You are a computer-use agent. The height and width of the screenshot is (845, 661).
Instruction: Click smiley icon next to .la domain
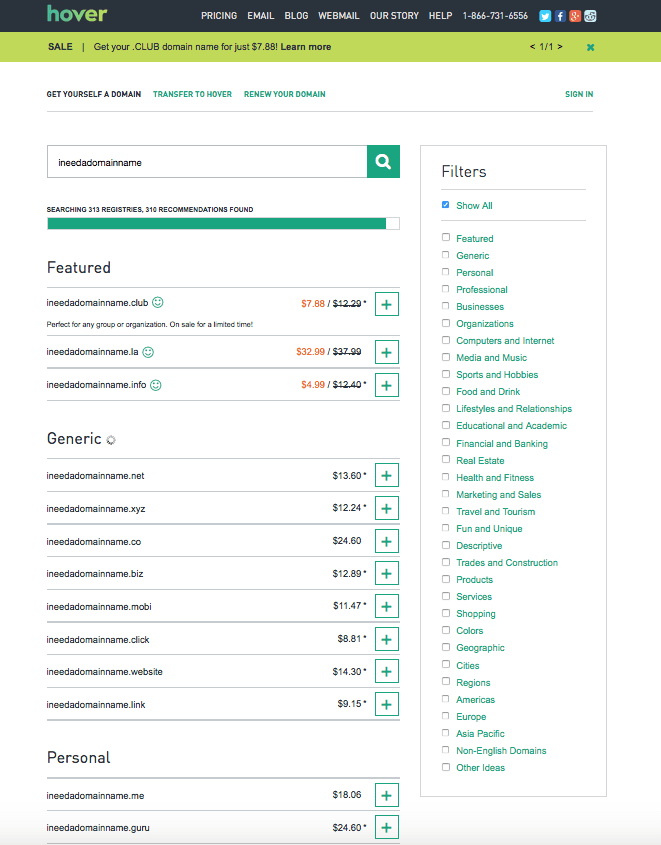(x=148, y=352)
